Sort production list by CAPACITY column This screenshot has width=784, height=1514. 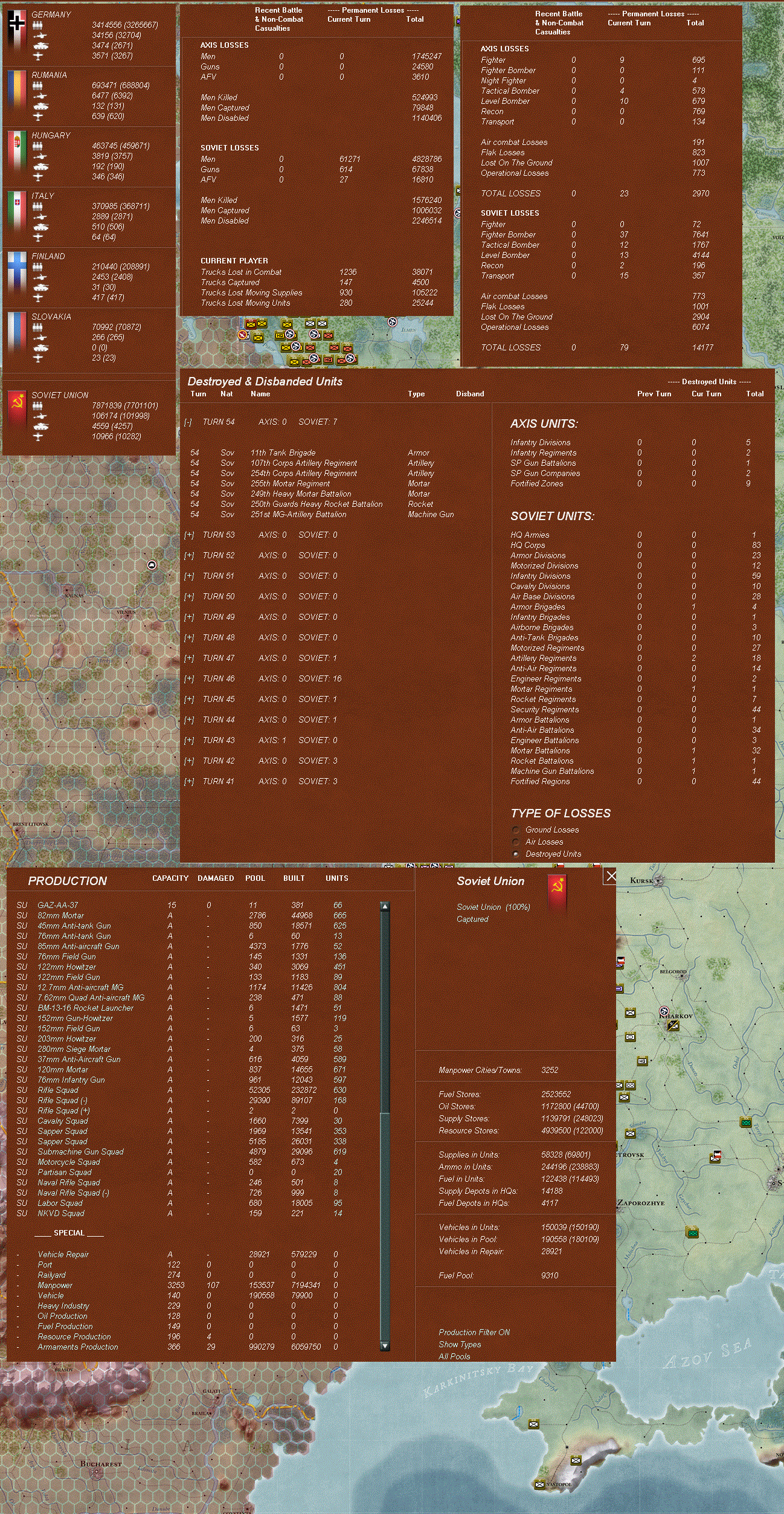pos(170,878)
